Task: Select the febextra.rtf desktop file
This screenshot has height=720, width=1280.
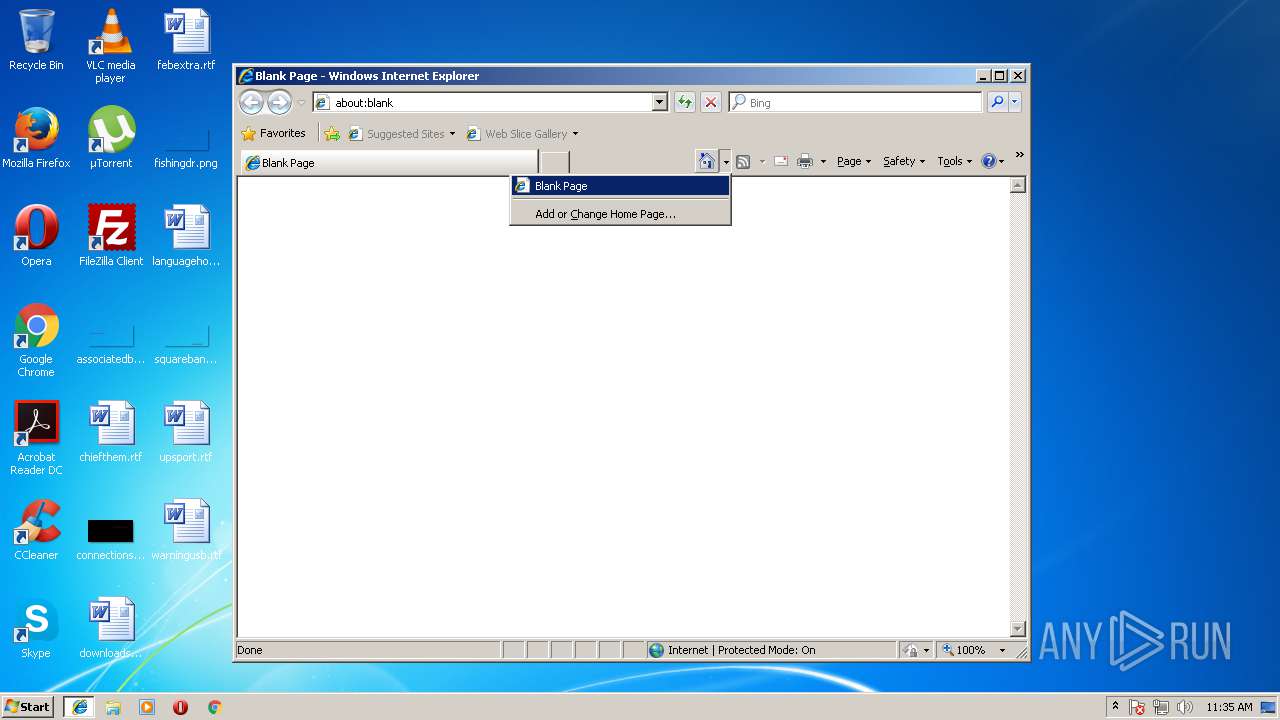Action: 186,40
